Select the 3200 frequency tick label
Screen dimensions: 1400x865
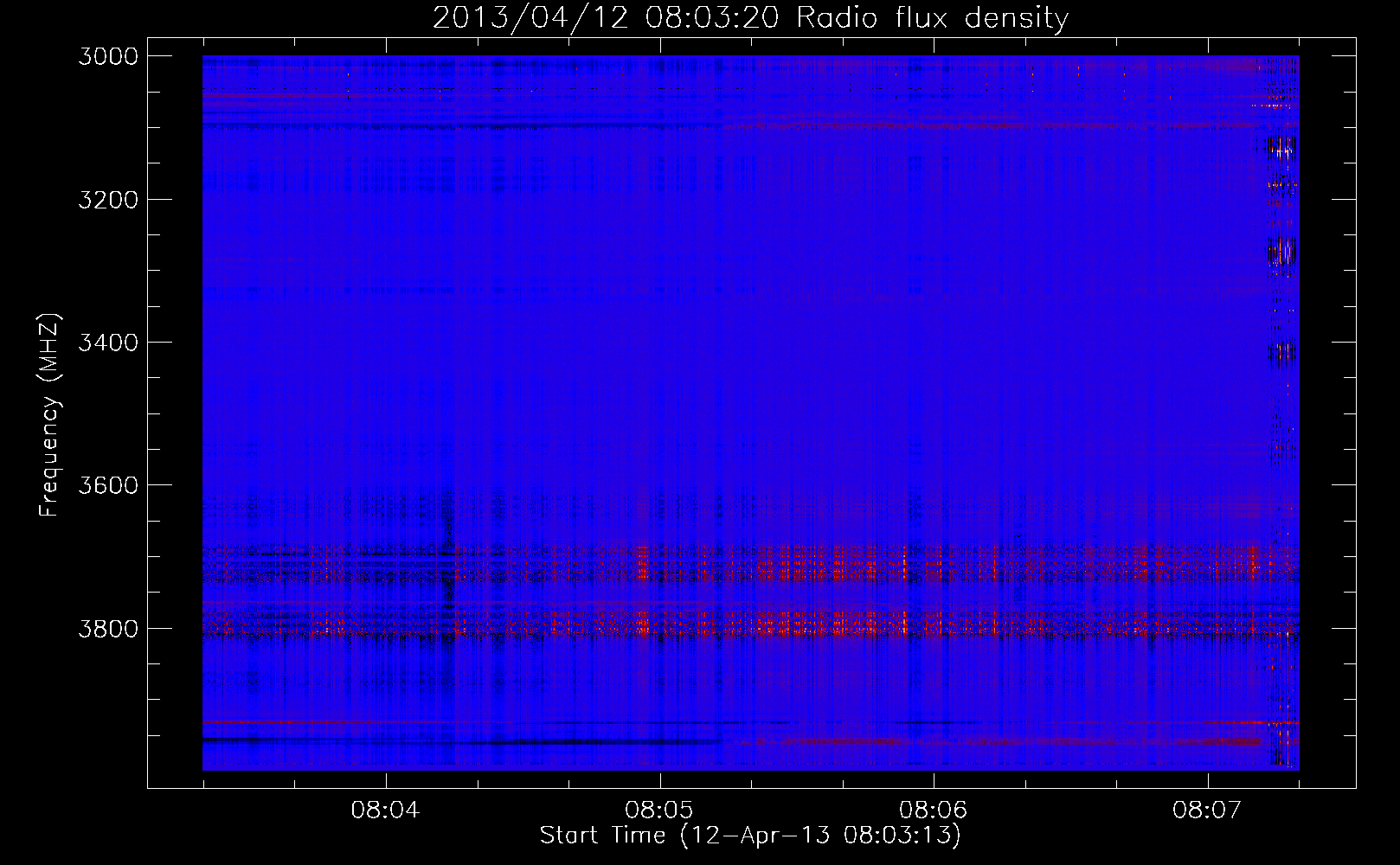point(108,200)
